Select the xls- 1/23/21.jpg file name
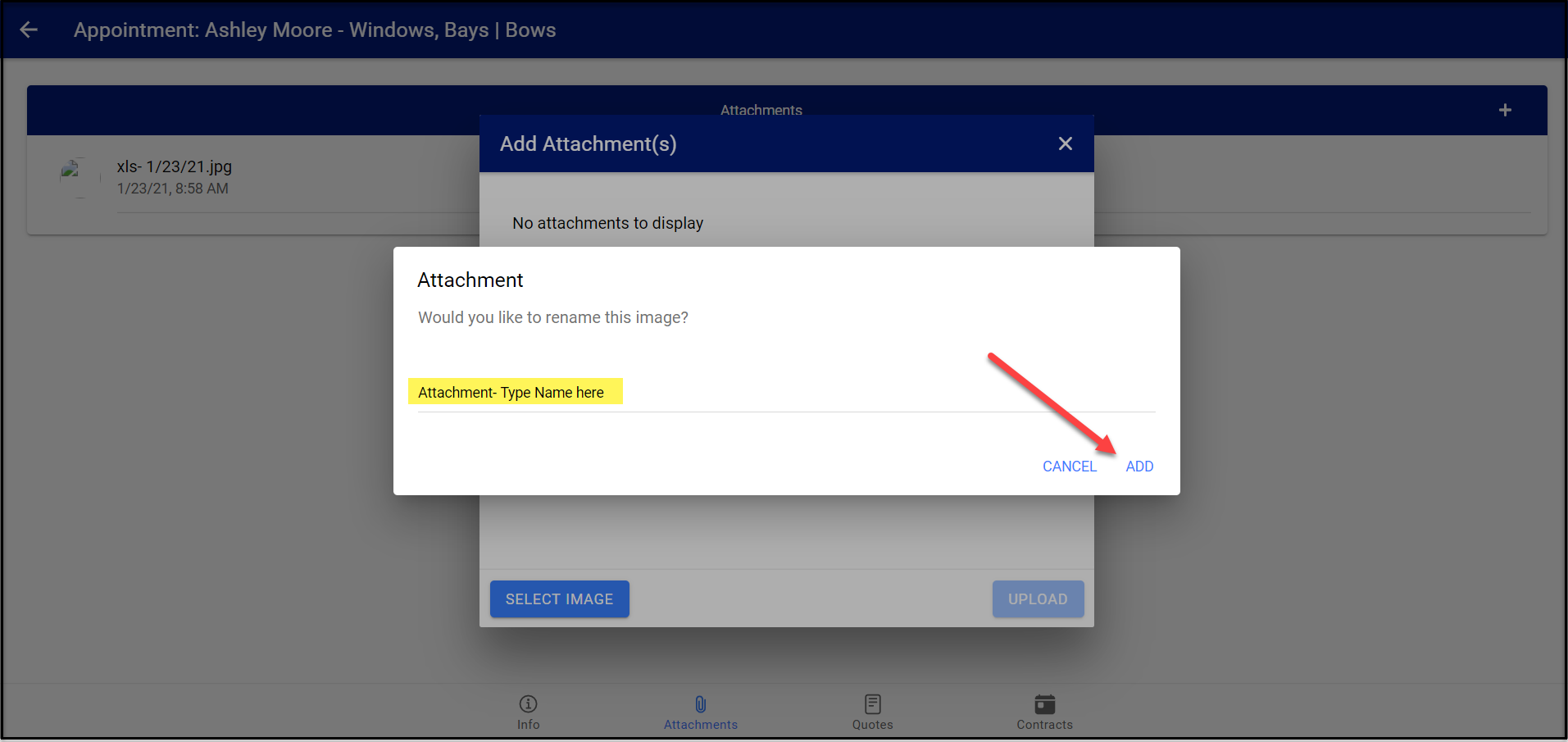 pyautogui.click(x=174, y=166)
